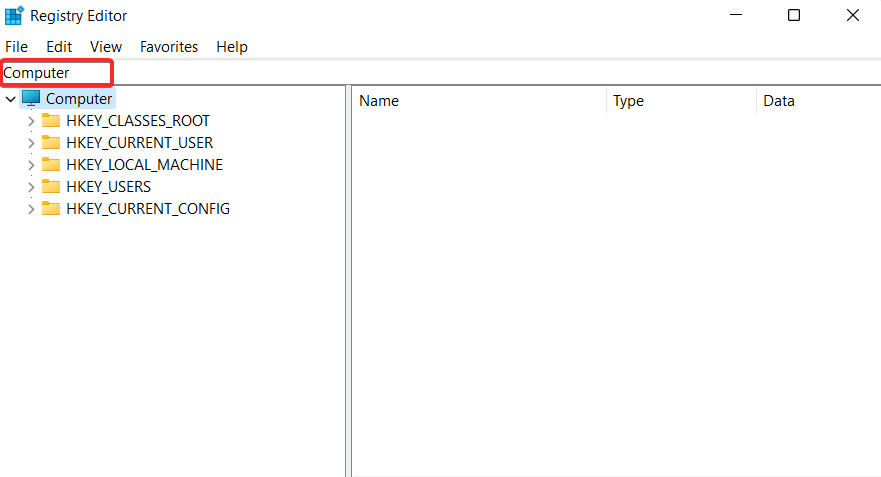Click the address bar showing Computer
The image size is (881, 477).
[x=57, y=73]
